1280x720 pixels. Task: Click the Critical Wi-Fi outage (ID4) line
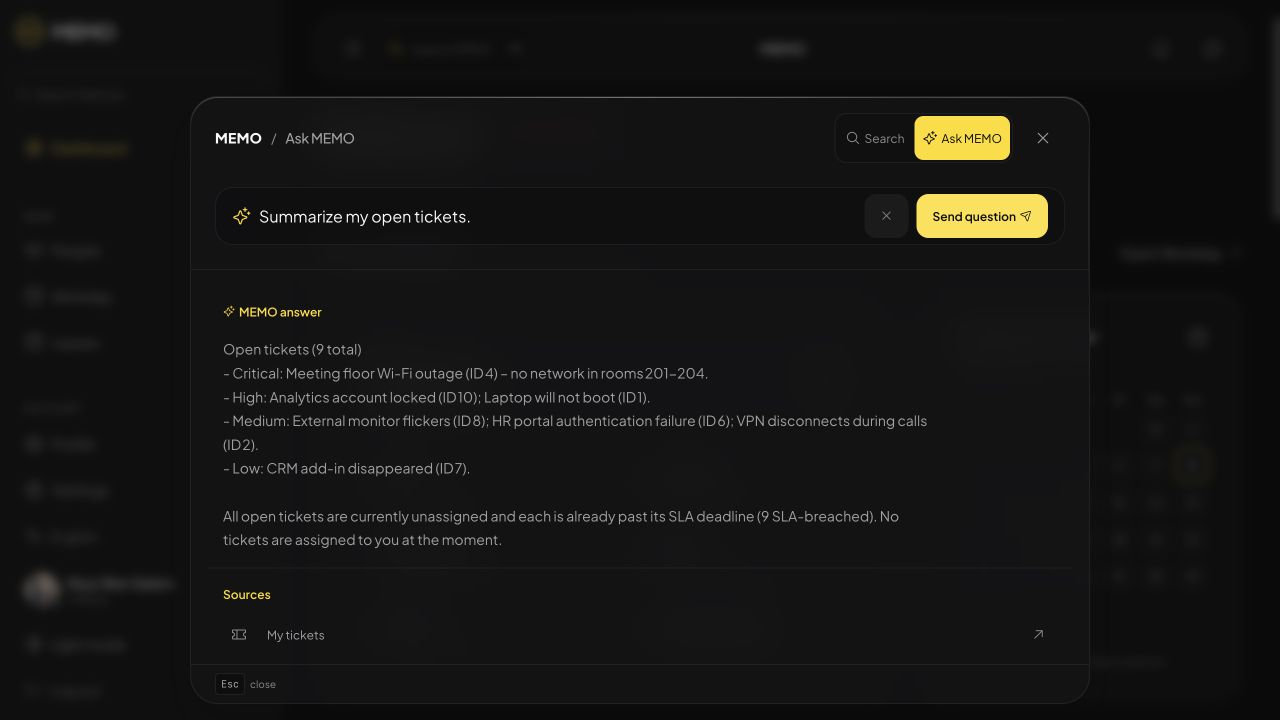[465, 374]
